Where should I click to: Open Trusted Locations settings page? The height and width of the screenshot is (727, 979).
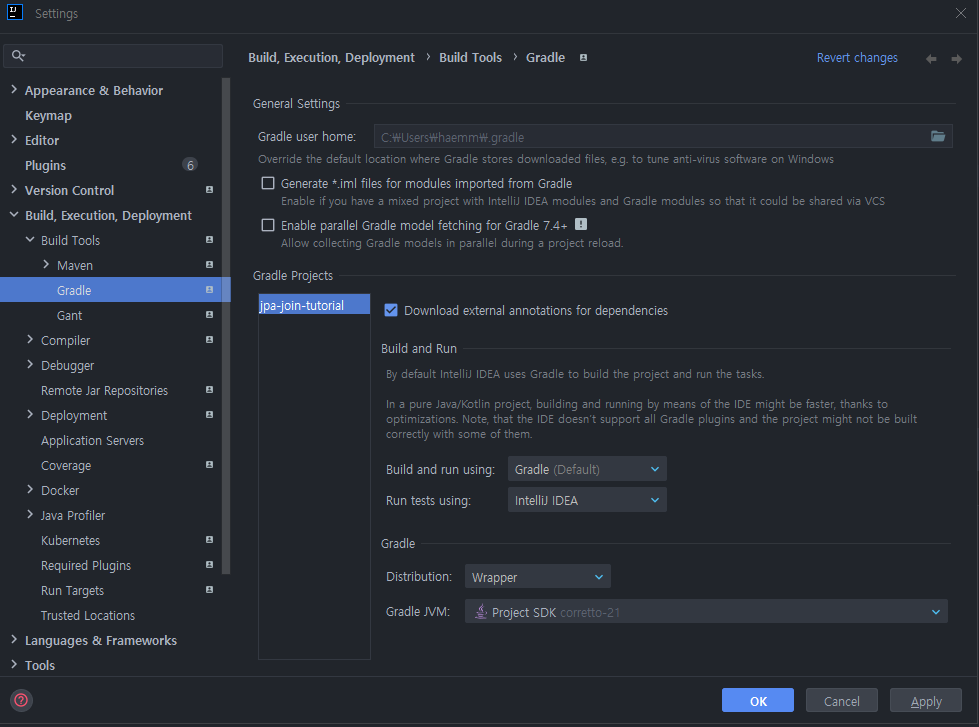[87, 615]
